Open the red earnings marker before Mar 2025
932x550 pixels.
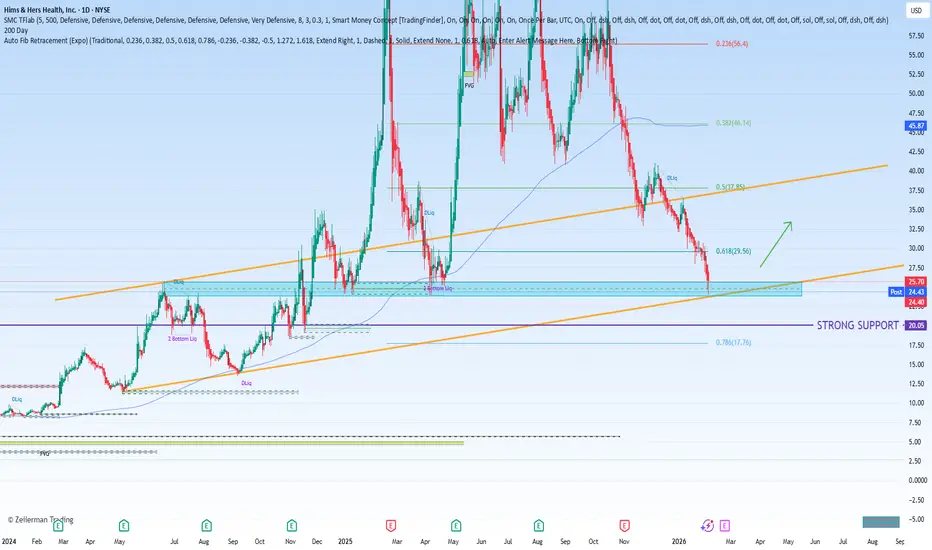tap(391, 526)
